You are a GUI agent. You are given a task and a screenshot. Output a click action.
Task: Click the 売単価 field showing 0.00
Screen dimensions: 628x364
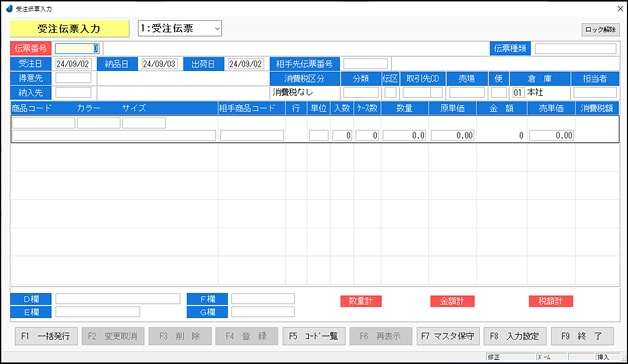click(551, 135)
